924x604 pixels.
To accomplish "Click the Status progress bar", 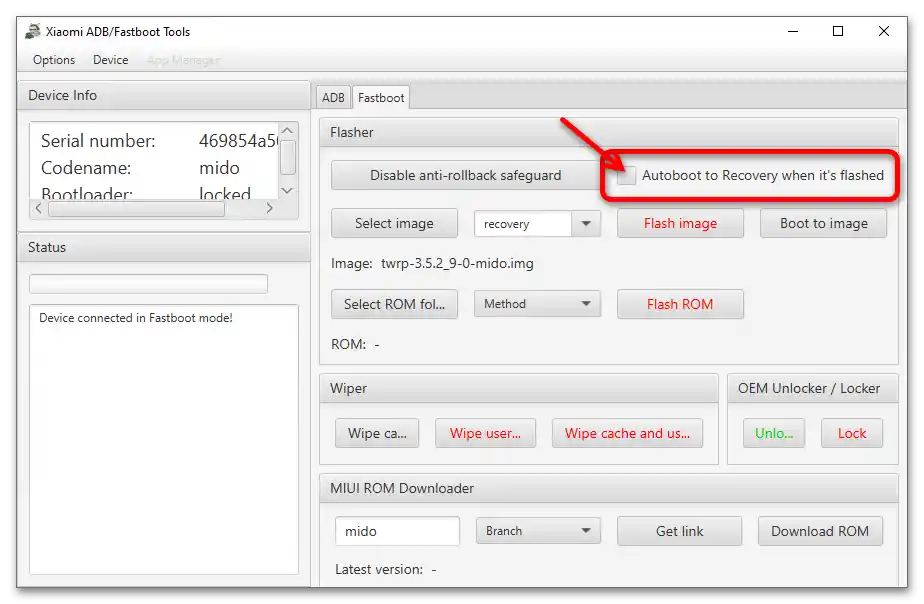I will (148, 283).
